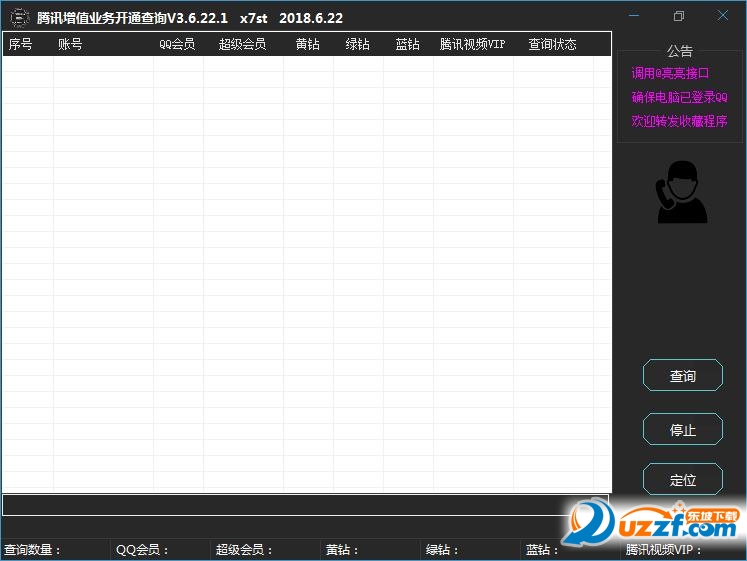
Task: Click the 黄钻 status bar entry
Action: click(x=342, y=550)
